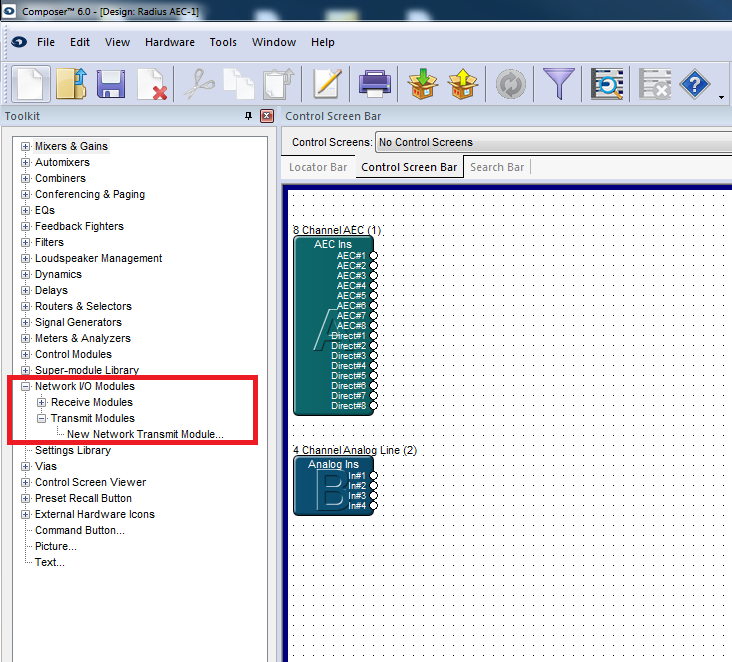This screenshot has width=732, height=662.
Task: Expand the Filters tree node
Action: point(26,242)
